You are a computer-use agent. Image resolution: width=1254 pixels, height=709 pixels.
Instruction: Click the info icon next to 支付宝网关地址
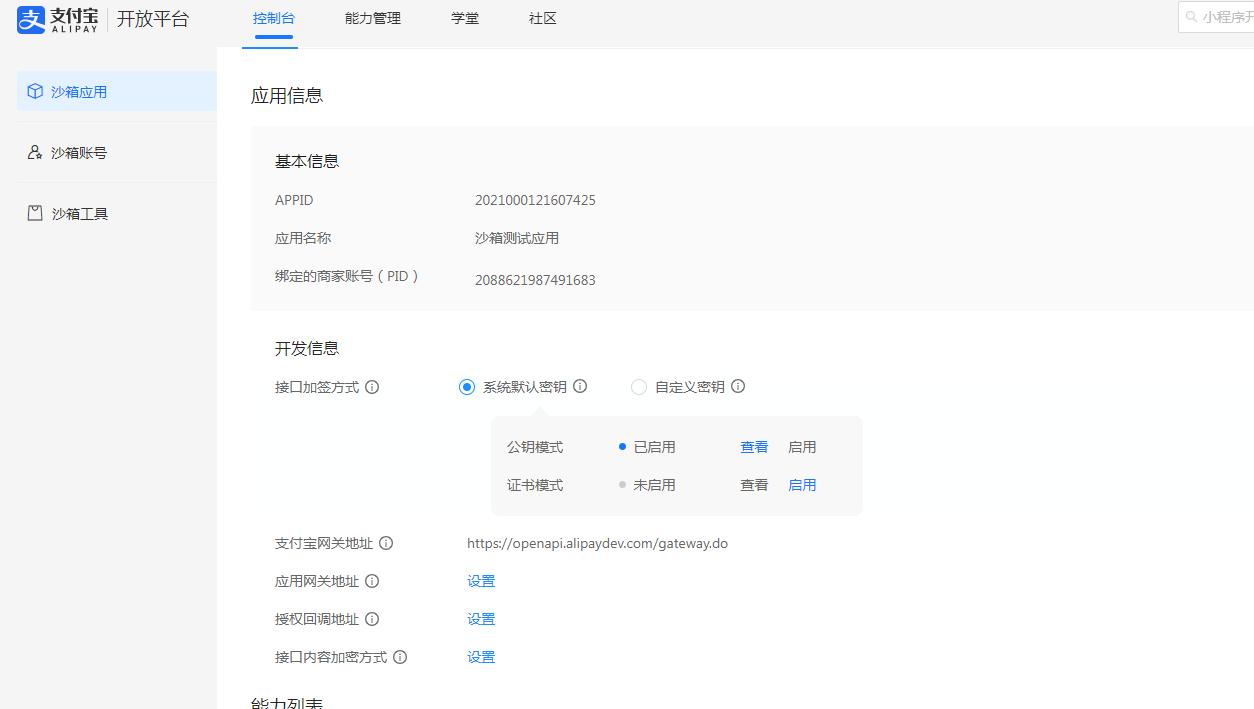tap(388, 543)
